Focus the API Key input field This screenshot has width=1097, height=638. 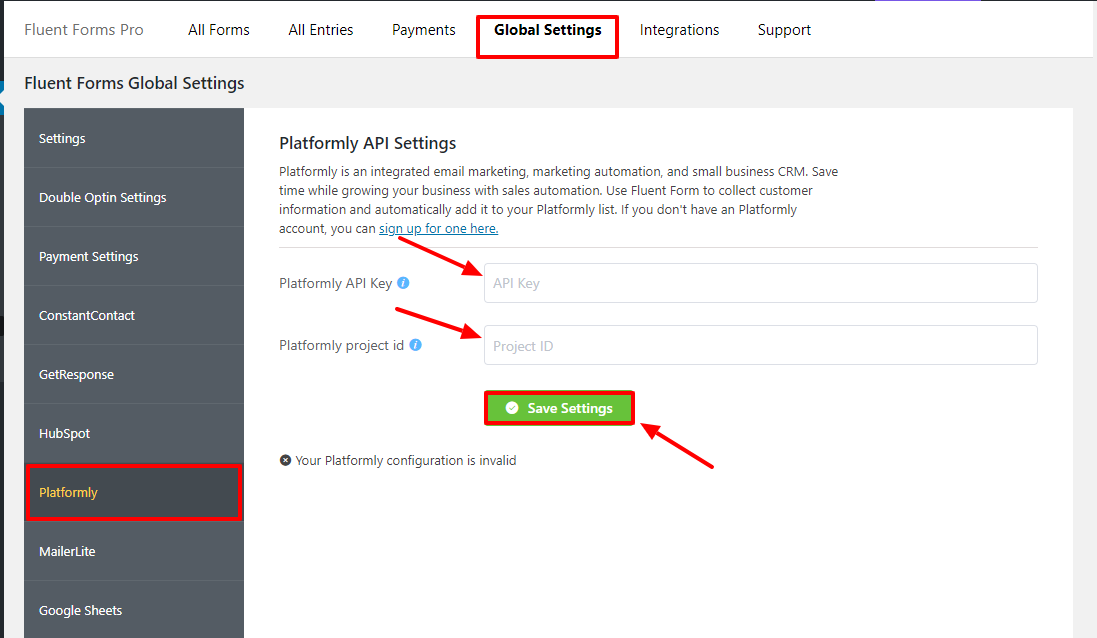760,283
